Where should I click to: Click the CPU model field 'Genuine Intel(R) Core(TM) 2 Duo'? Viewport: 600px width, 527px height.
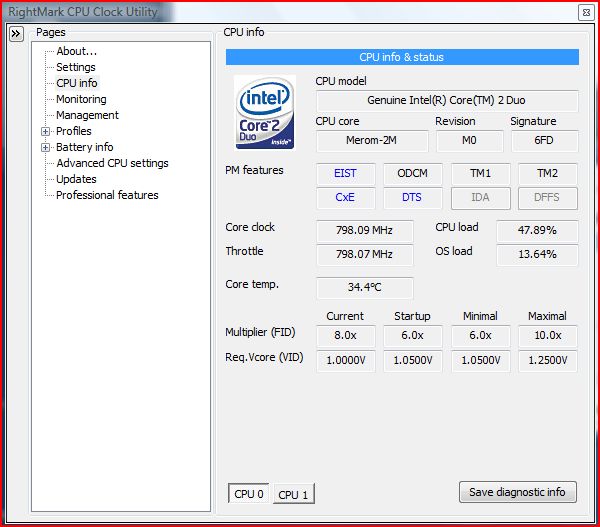point(447,101)
